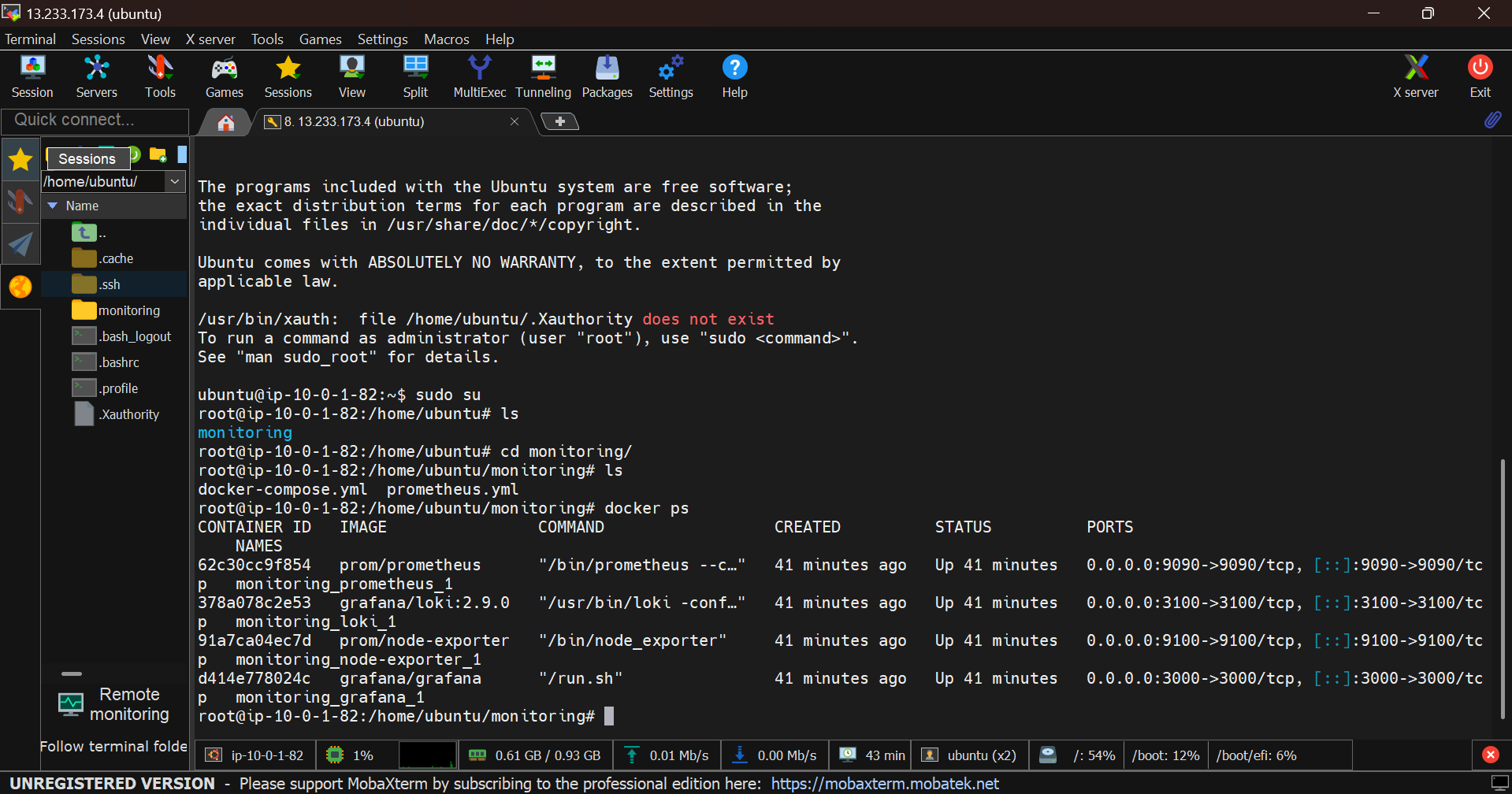
Task: Click the RAM memory icon in status bar
Action: (x=477, y=755)
